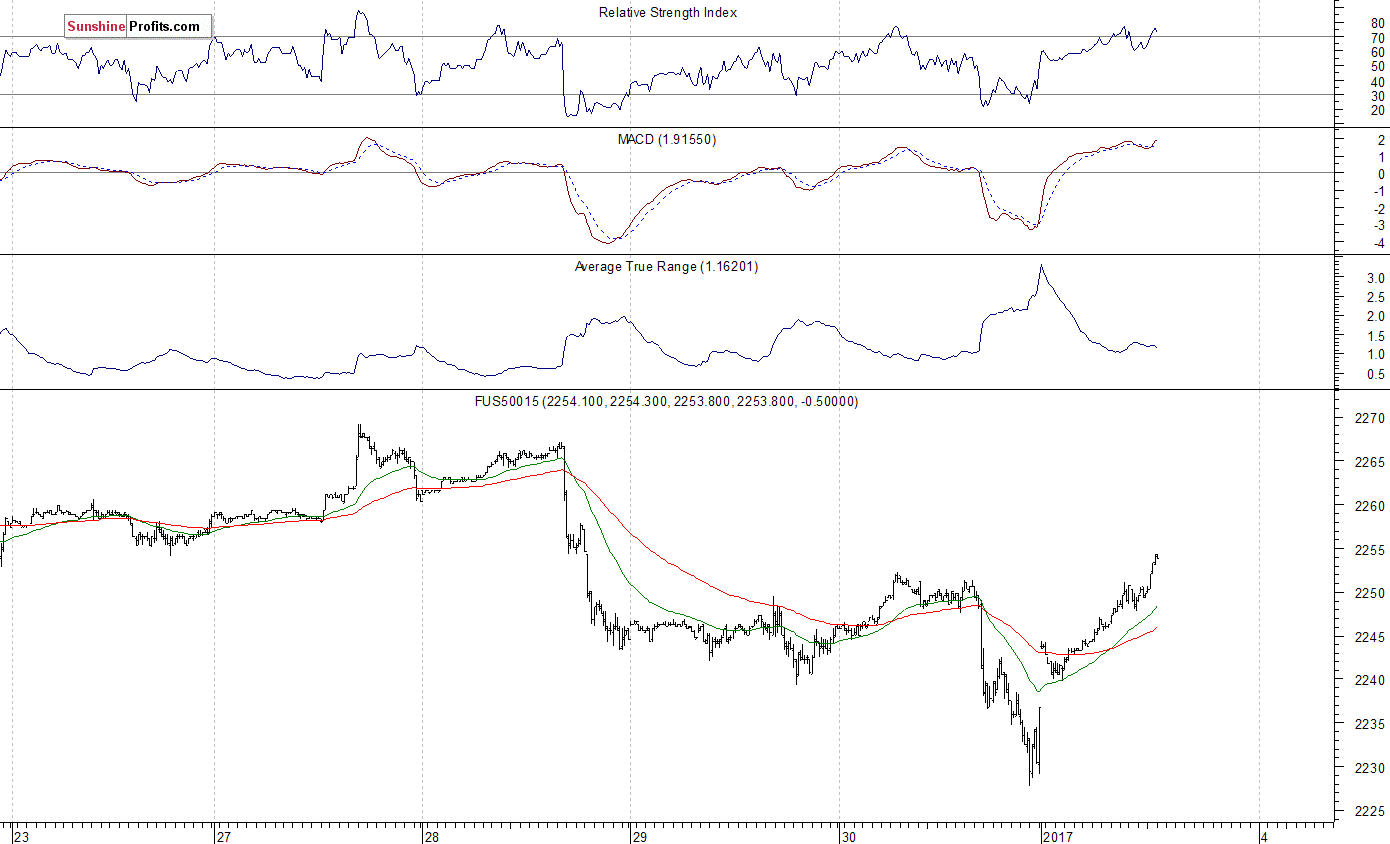Click the ATR 0.5 axis value

coord(1375,375)
